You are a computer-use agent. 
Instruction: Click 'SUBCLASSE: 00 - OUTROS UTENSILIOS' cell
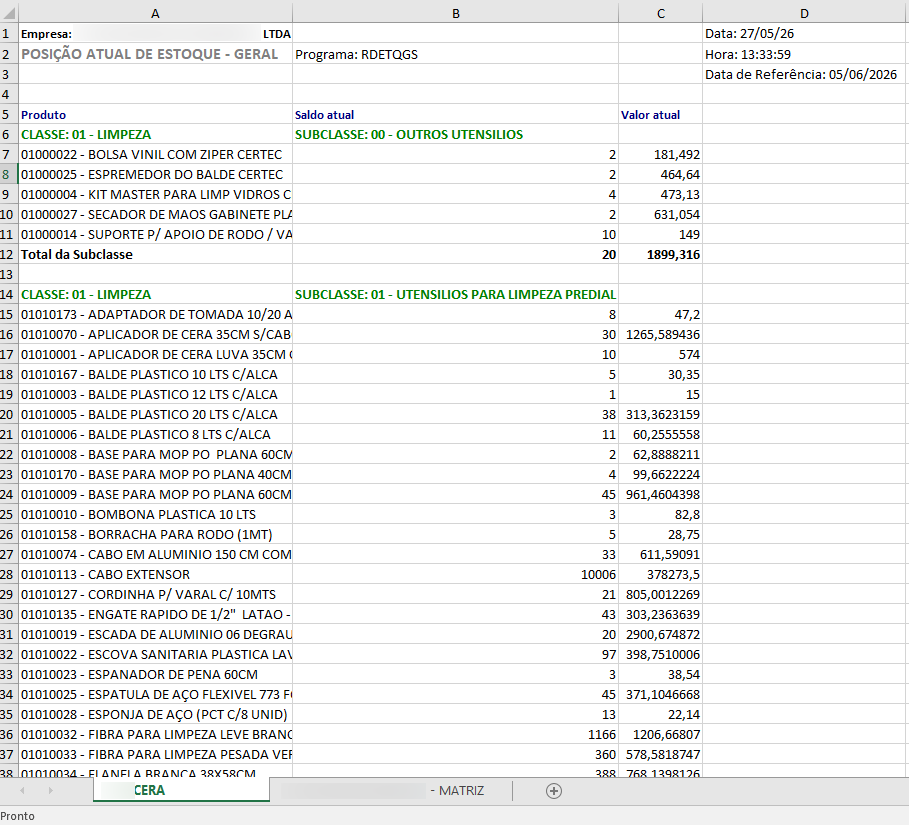(x=455, y=135)
